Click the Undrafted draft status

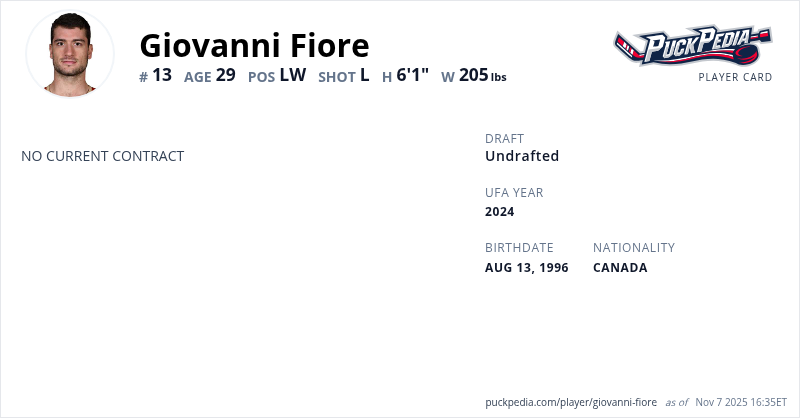point(522,156)
